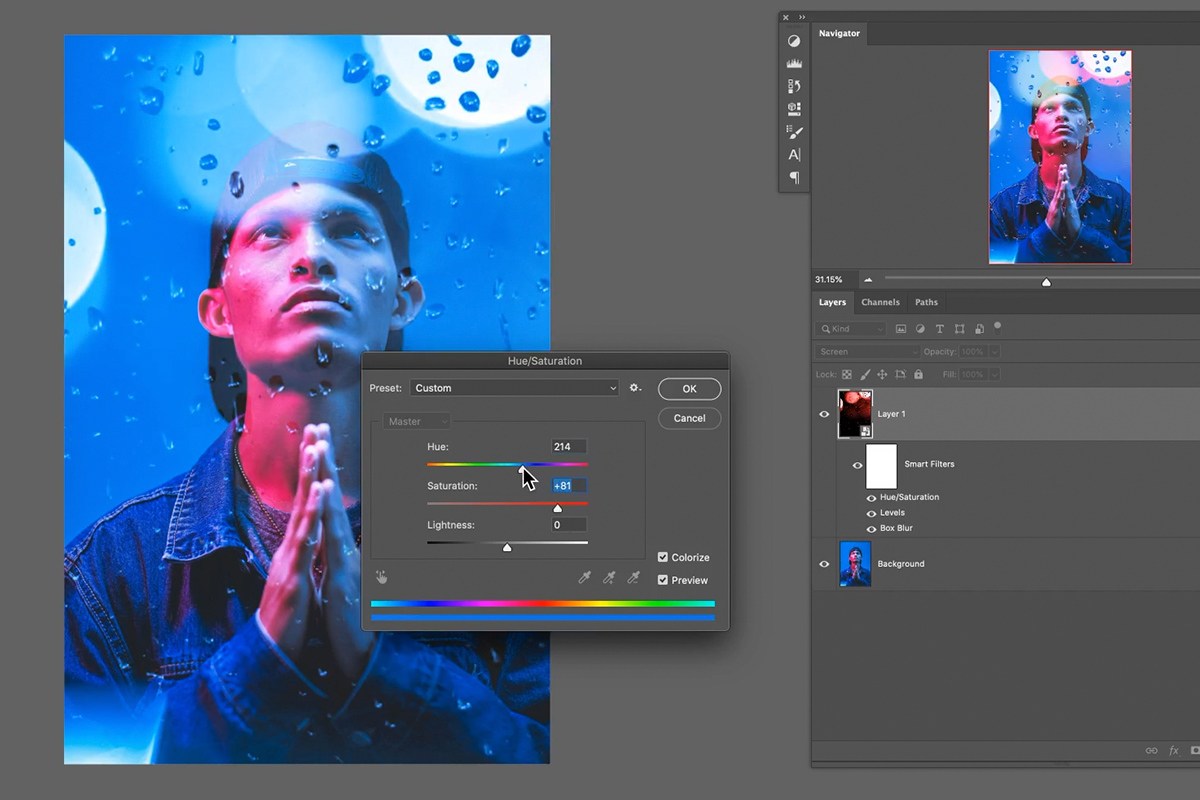This screenshot has height=800, width=1200.
Task: Open the Character panel icon
Action: tap(794, 155)
